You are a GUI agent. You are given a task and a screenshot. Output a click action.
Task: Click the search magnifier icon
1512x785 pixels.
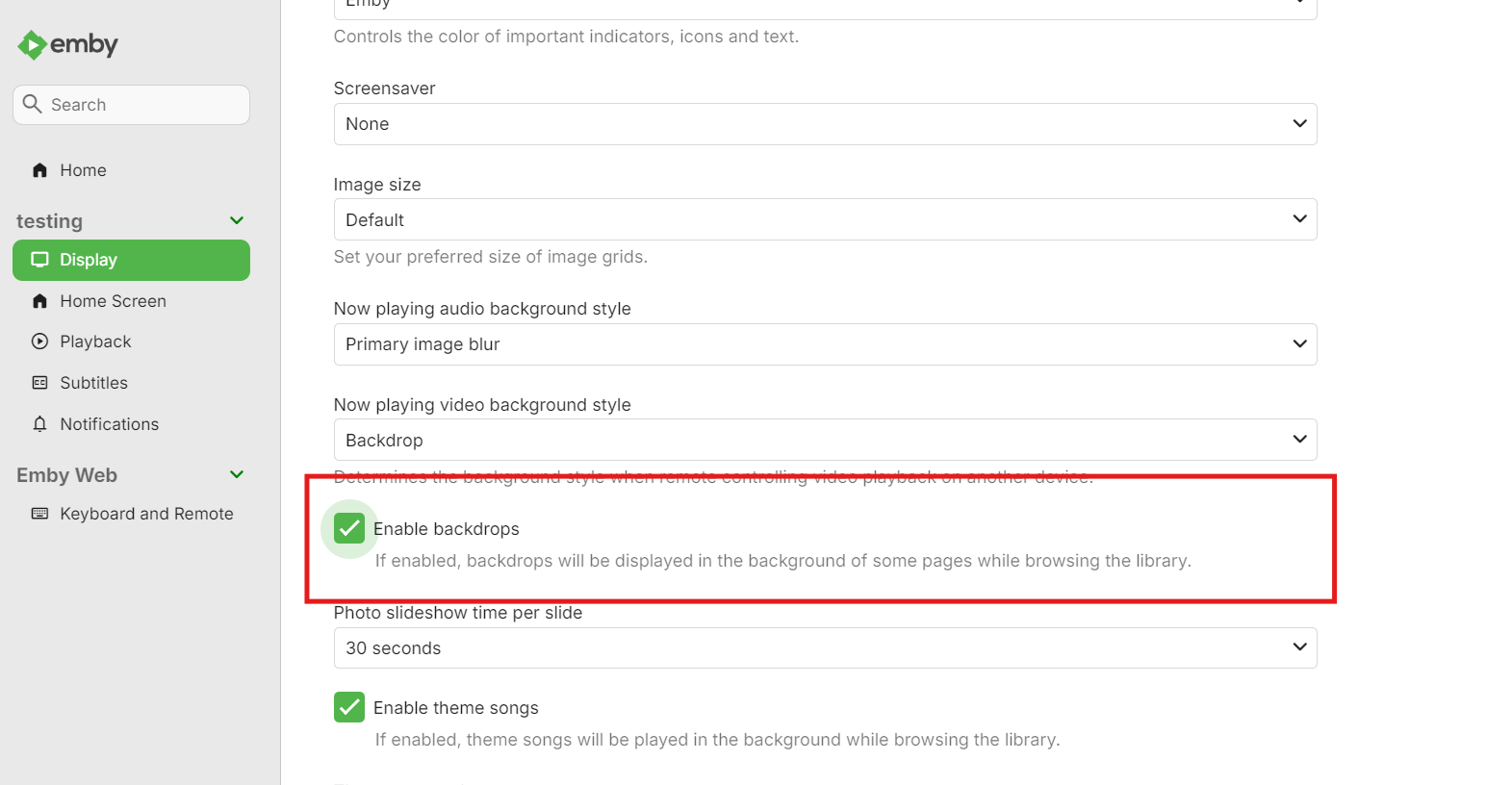pyautogui.click(x=32, y=104)
